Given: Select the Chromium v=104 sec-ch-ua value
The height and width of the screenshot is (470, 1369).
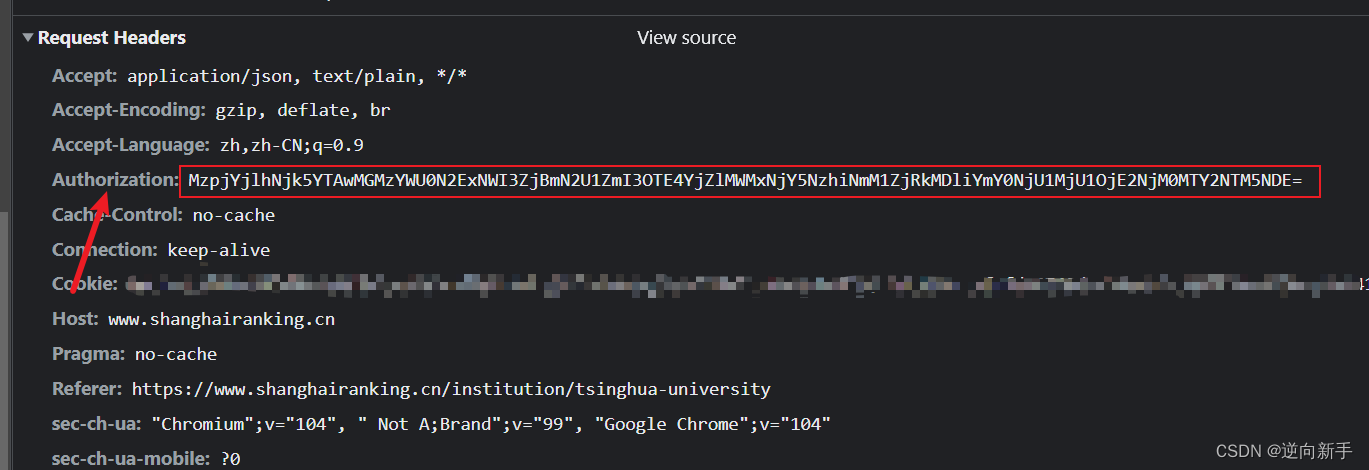Looking at the screenshot, I should pos(491,425).
